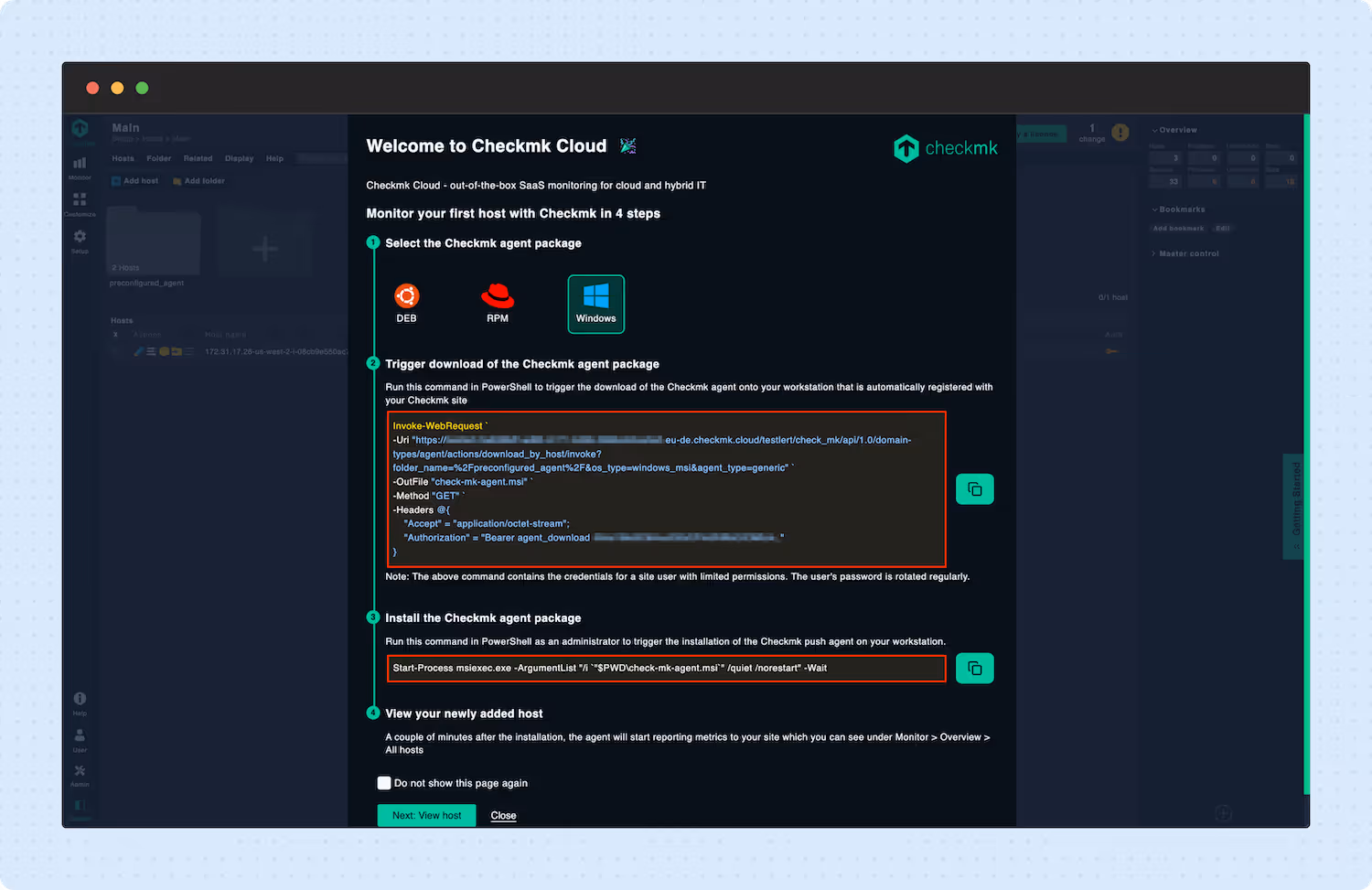Click Add folder in background page
Viewport: 1372px width, 890px height.
198,181
